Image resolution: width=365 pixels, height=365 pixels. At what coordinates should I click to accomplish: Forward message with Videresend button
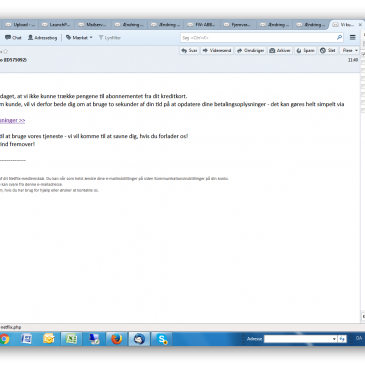[x=217, y=50]
